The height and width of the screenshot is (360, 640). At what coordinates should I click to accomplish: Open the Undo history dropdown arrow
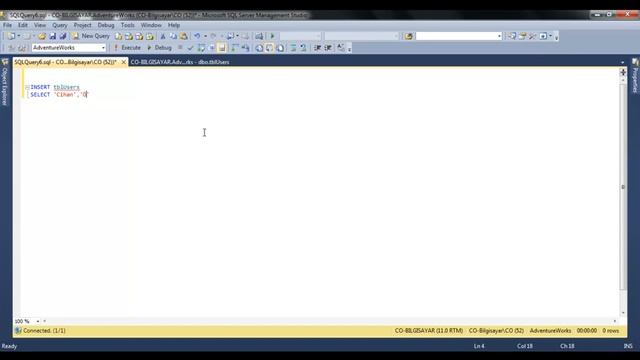pyautogui.click(x=205, y=36)
